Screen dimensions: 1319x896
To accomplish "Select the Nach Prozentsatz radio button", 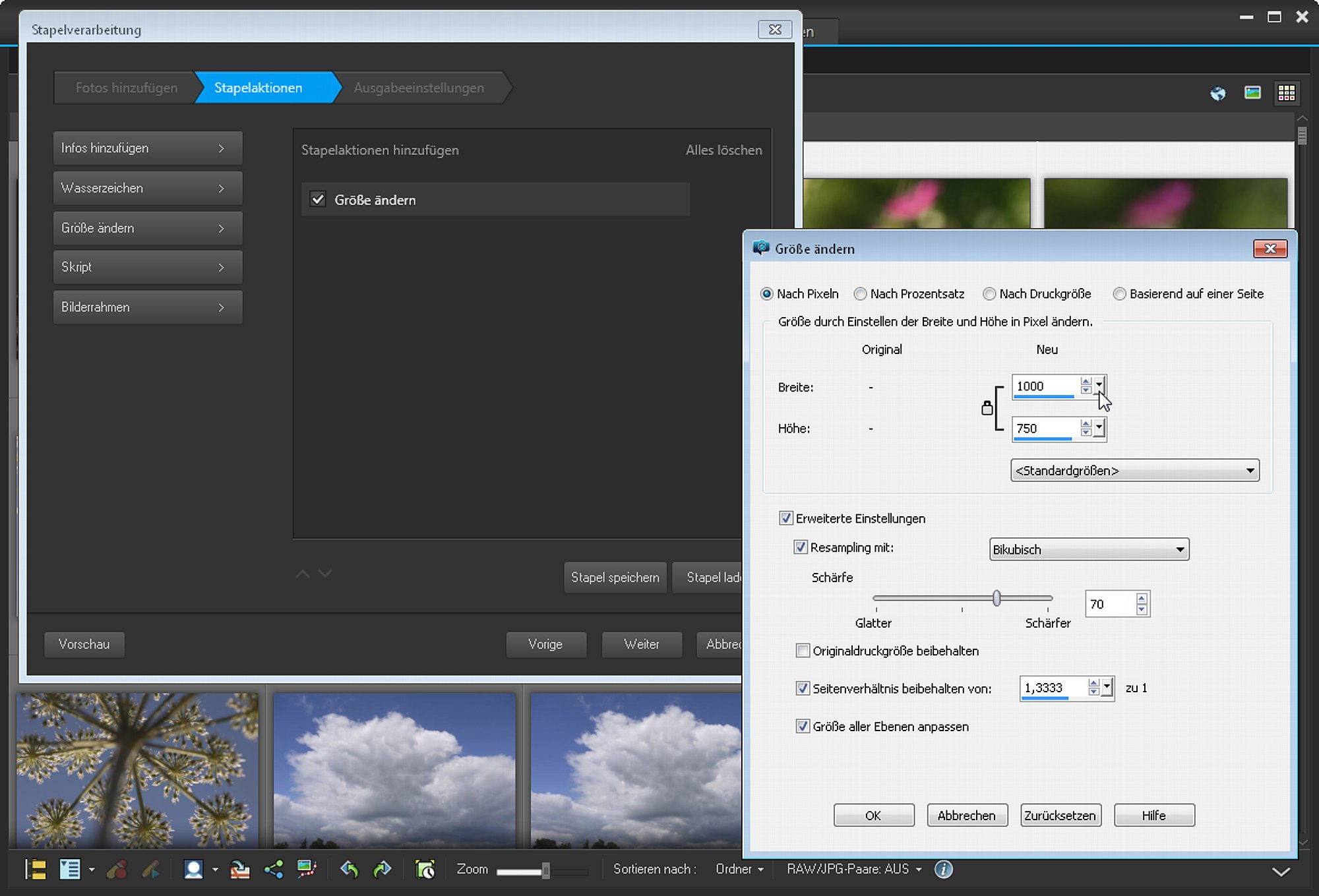I will (x=860, y=294).
